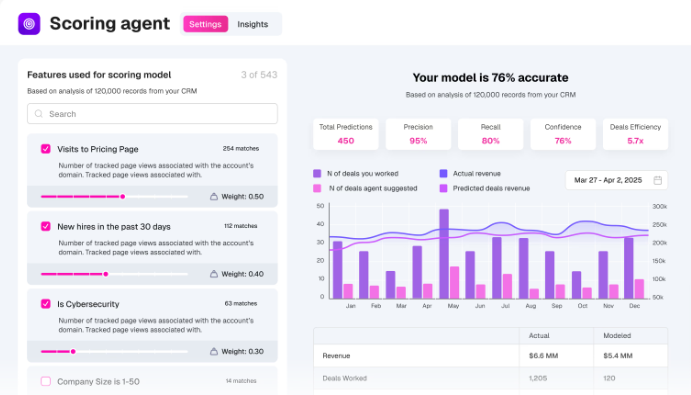Toggle N of deals agent suggested legend swatch
Screen dimensions: 691x395
pos(317,188)
